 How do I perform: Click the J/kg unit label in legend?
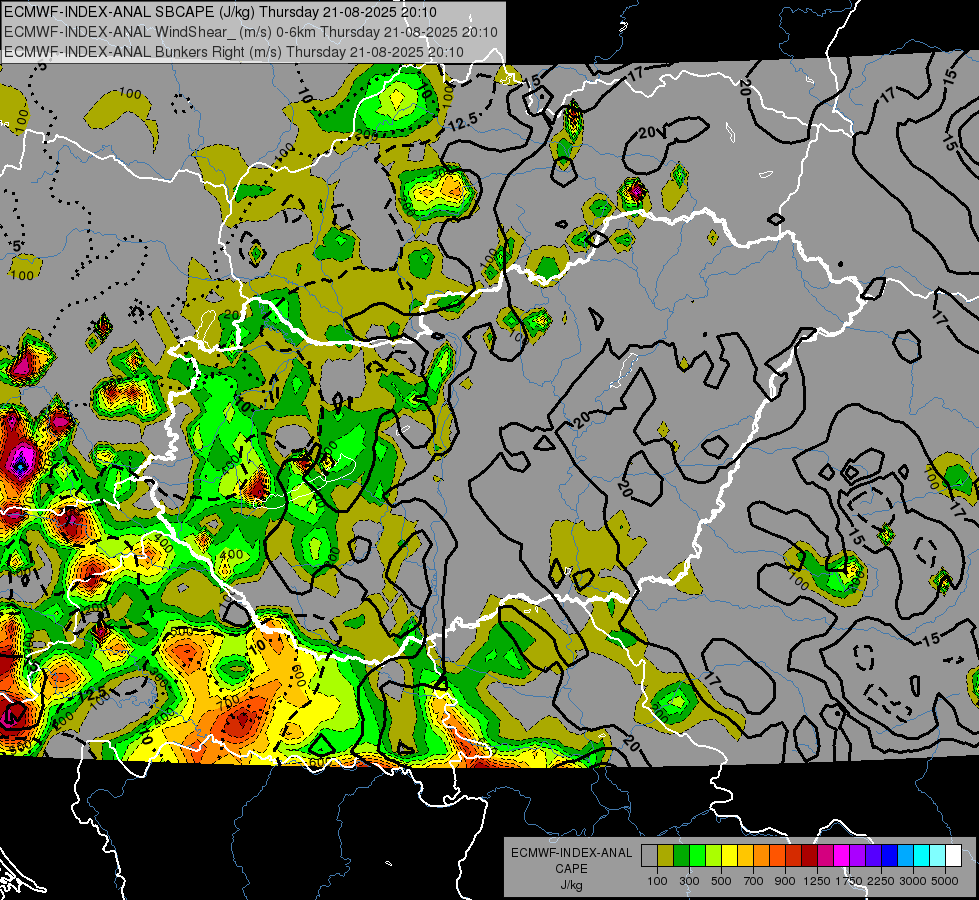click(x=571, y=885)
